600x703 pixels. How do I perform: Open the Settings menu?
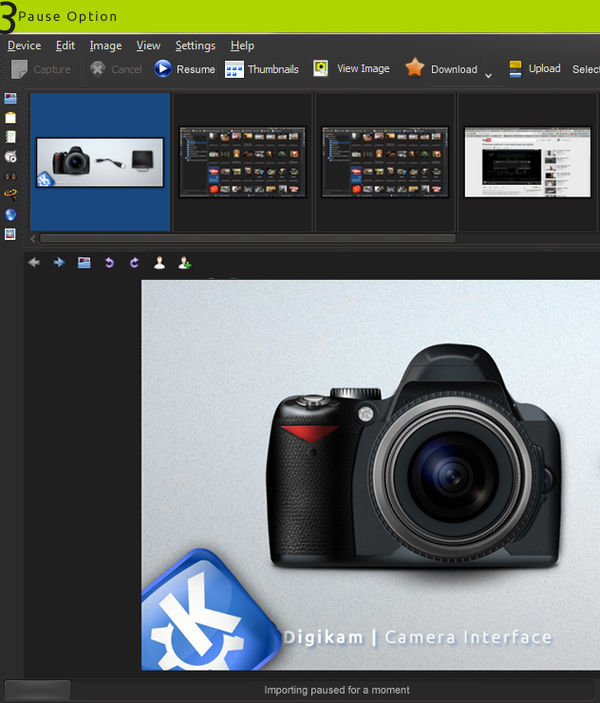click(195, 45)
